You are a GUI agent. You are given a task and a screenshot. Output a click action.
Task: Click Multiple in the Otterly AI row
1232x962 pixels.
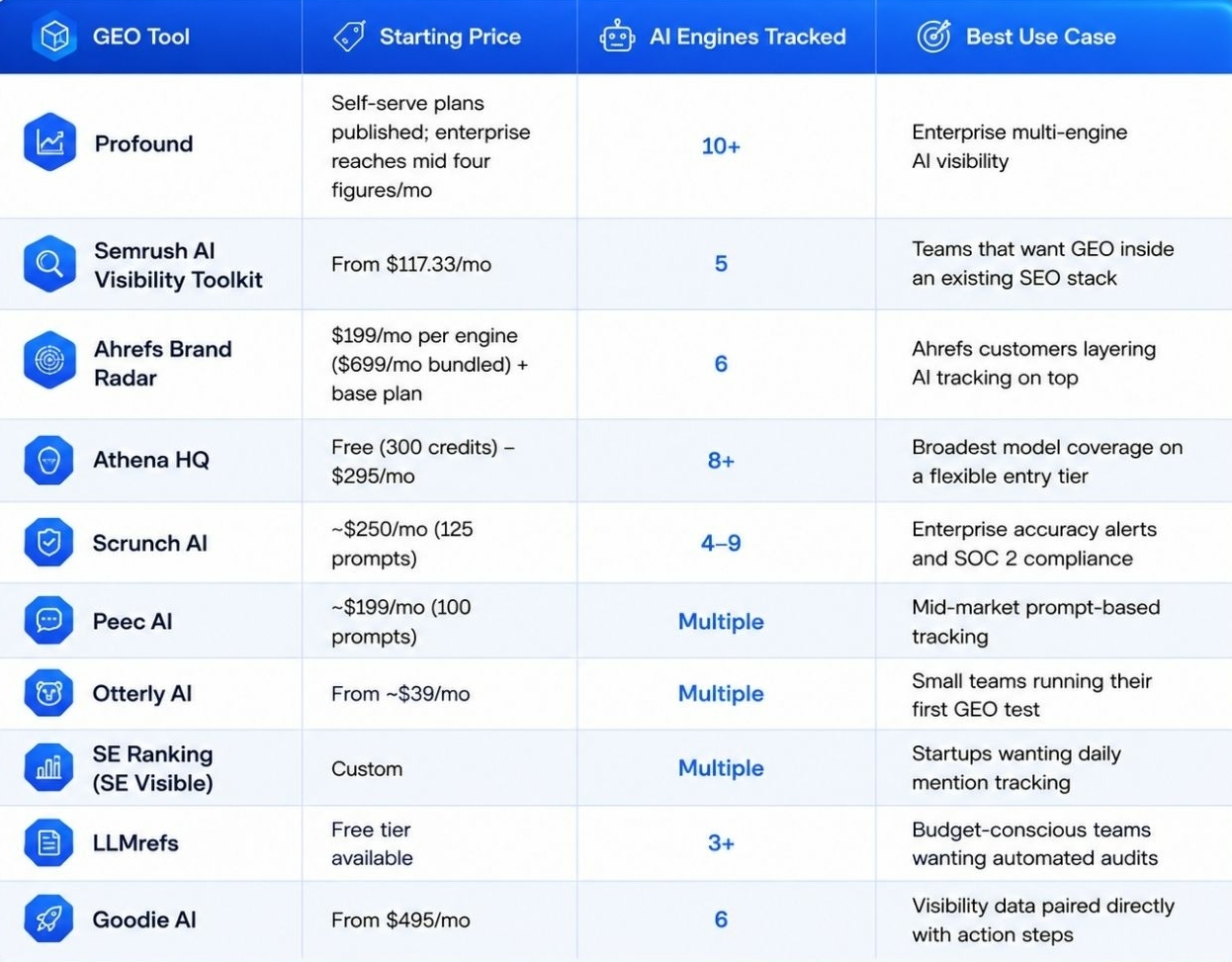(x=721, y=693)
